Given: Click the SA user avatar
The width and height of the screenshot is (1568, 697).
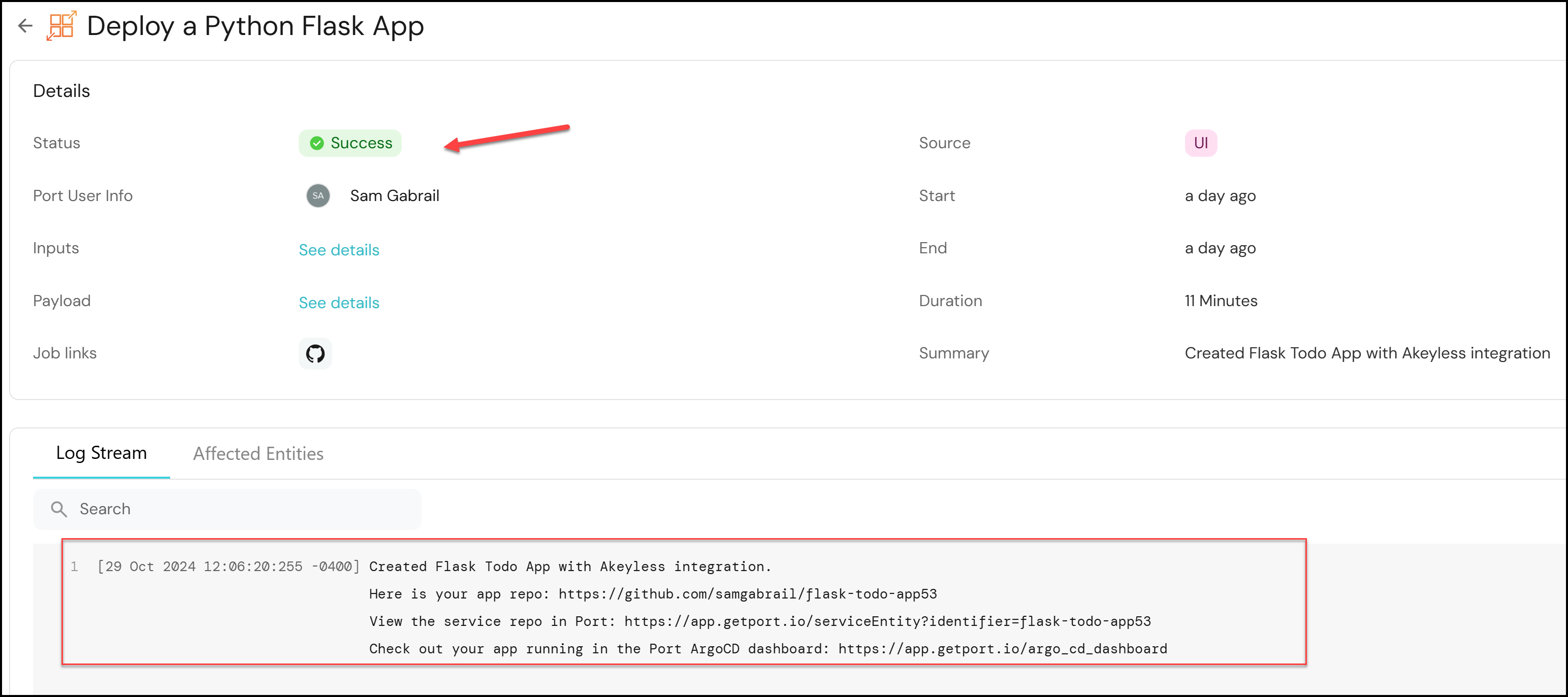Looking at the screenshot, I should click(x=318, y=196).
